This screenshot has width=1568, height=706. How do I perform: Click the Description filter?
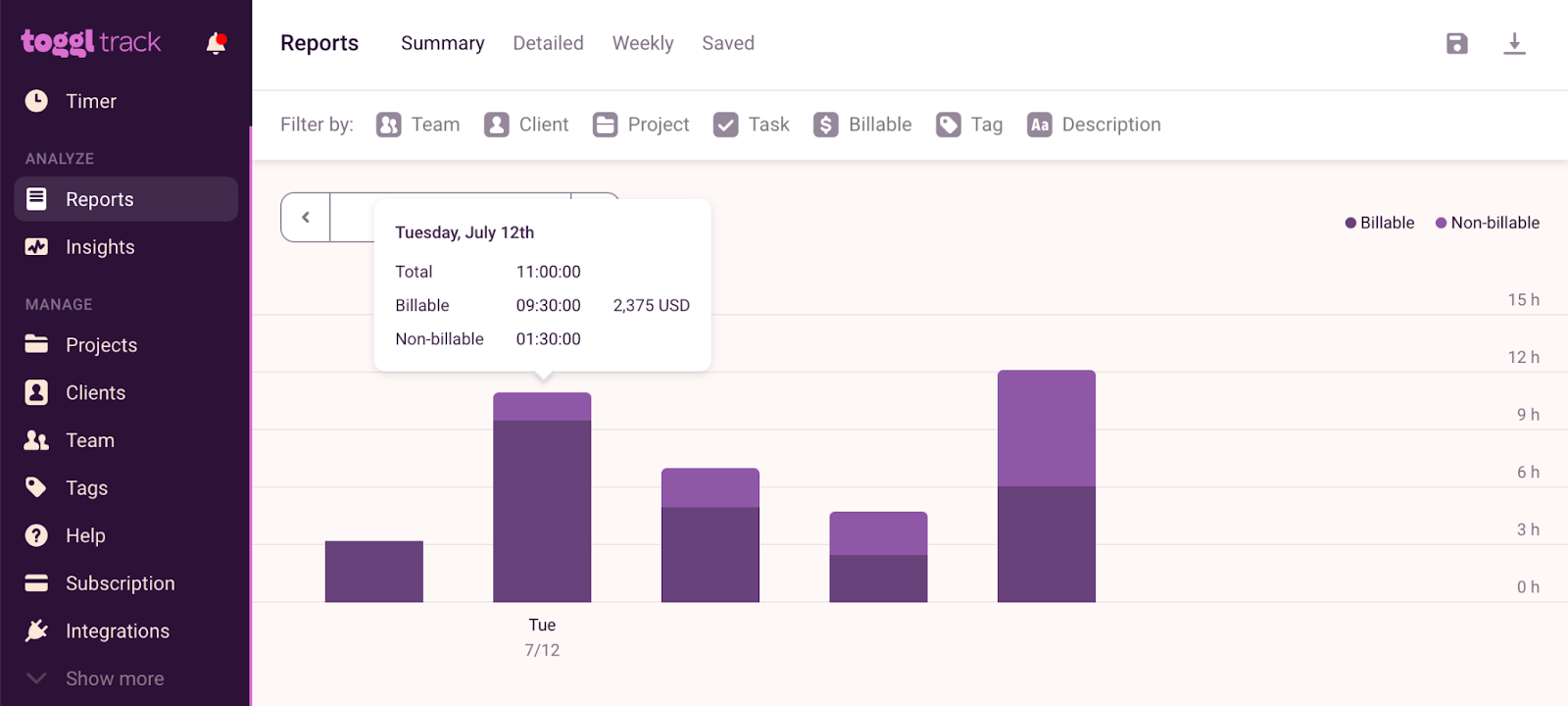point(1094,125)
